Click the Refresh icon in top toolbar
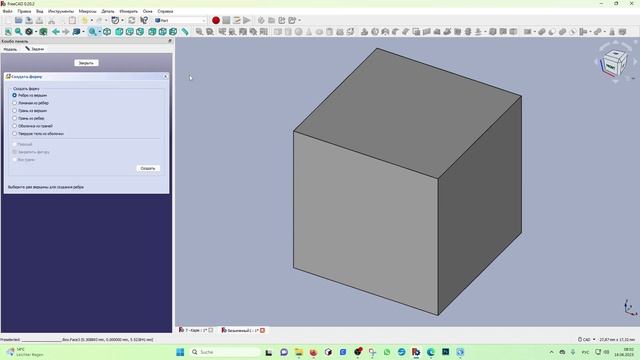640x360 pixels. tap(132, 20)
